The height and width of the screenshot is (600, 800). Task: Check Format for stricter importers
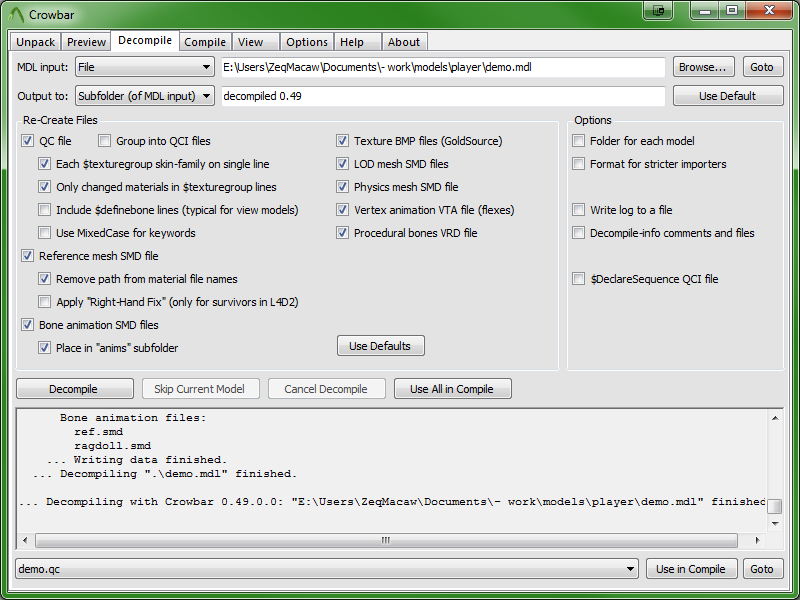coord(579,164)
